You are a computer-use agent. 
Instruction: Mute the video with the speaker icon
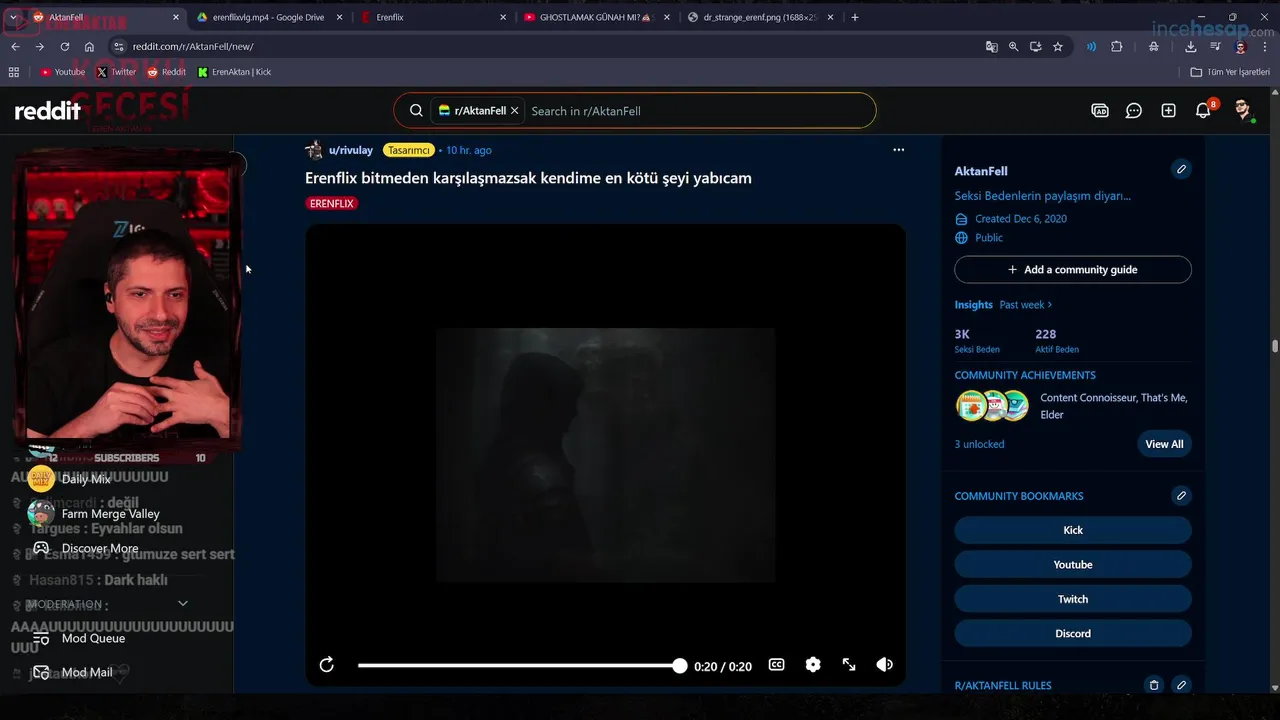pyautogui.click(x=885, y=665)
